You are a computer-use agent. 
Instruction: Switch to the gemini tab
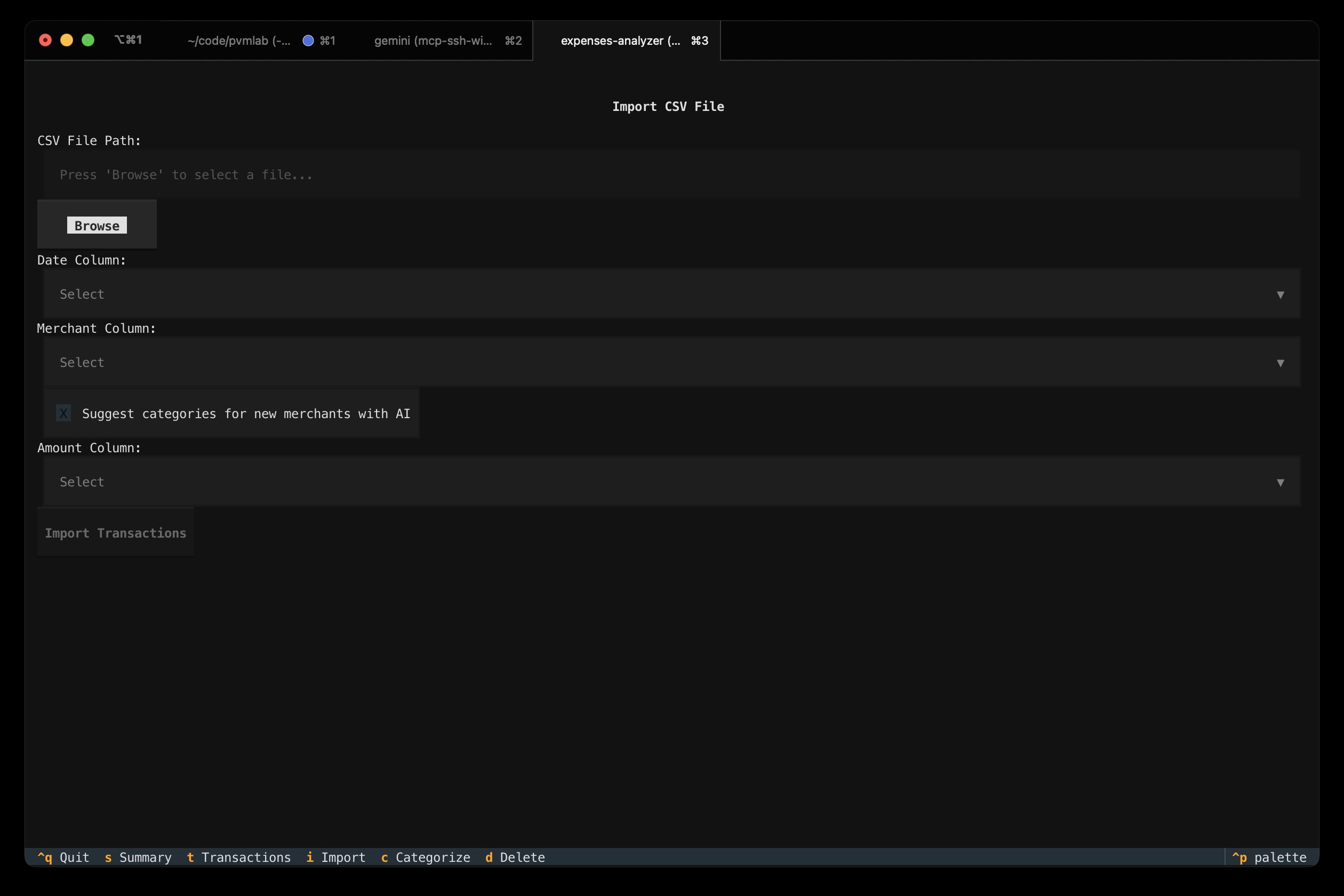click(433, 40)
